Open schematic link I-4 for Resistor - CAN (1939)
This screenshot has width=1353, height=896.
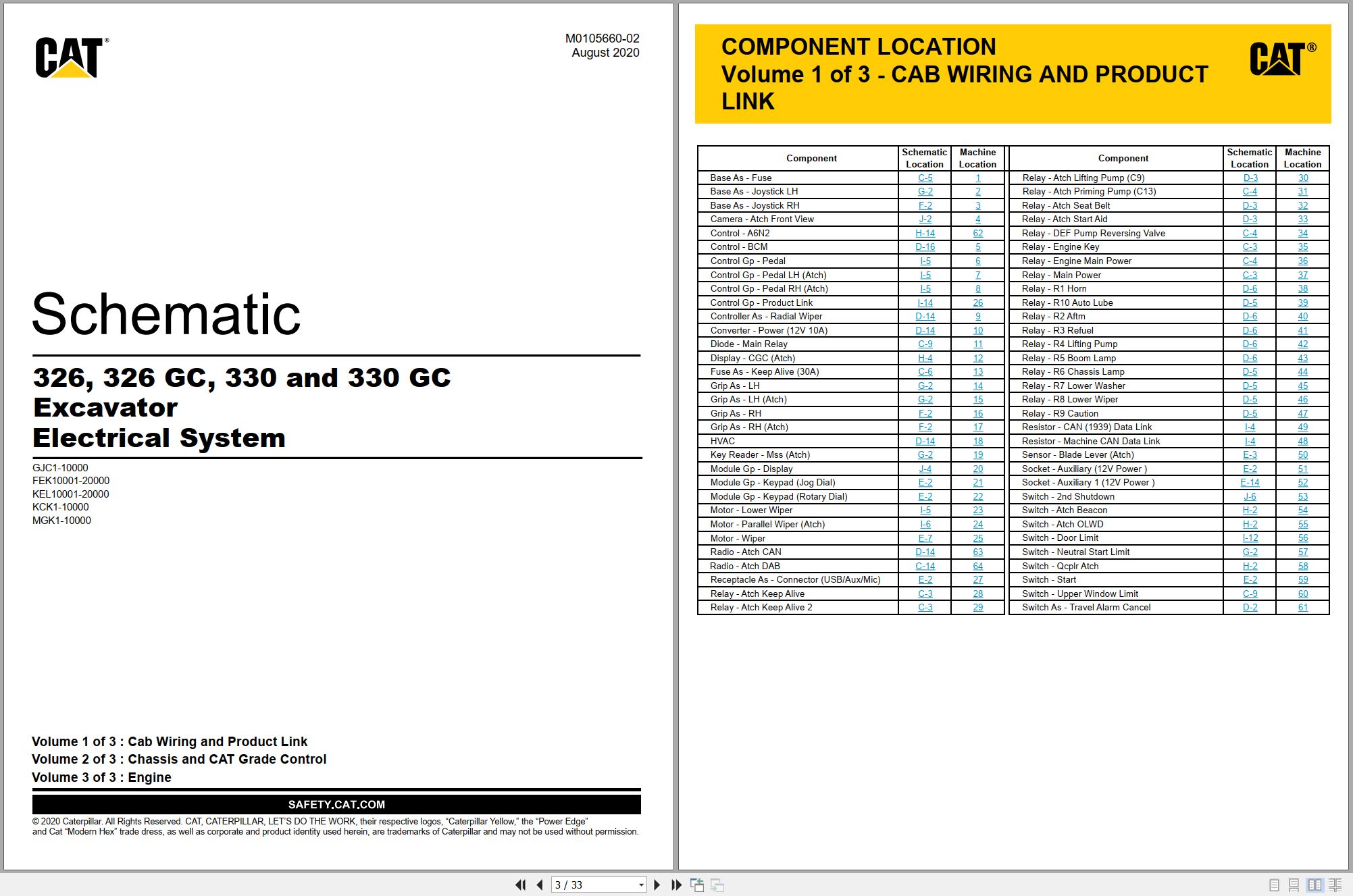[x=1250, y=427]
